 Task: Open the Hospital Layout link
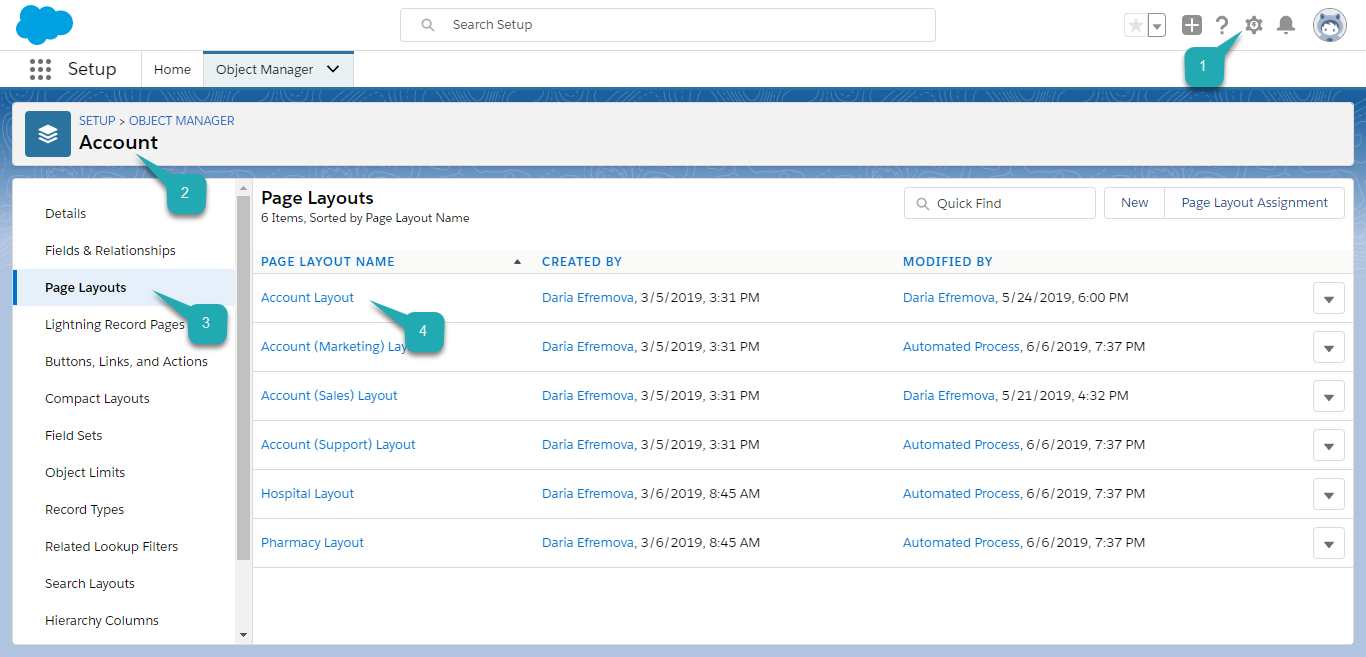point(307,494)
